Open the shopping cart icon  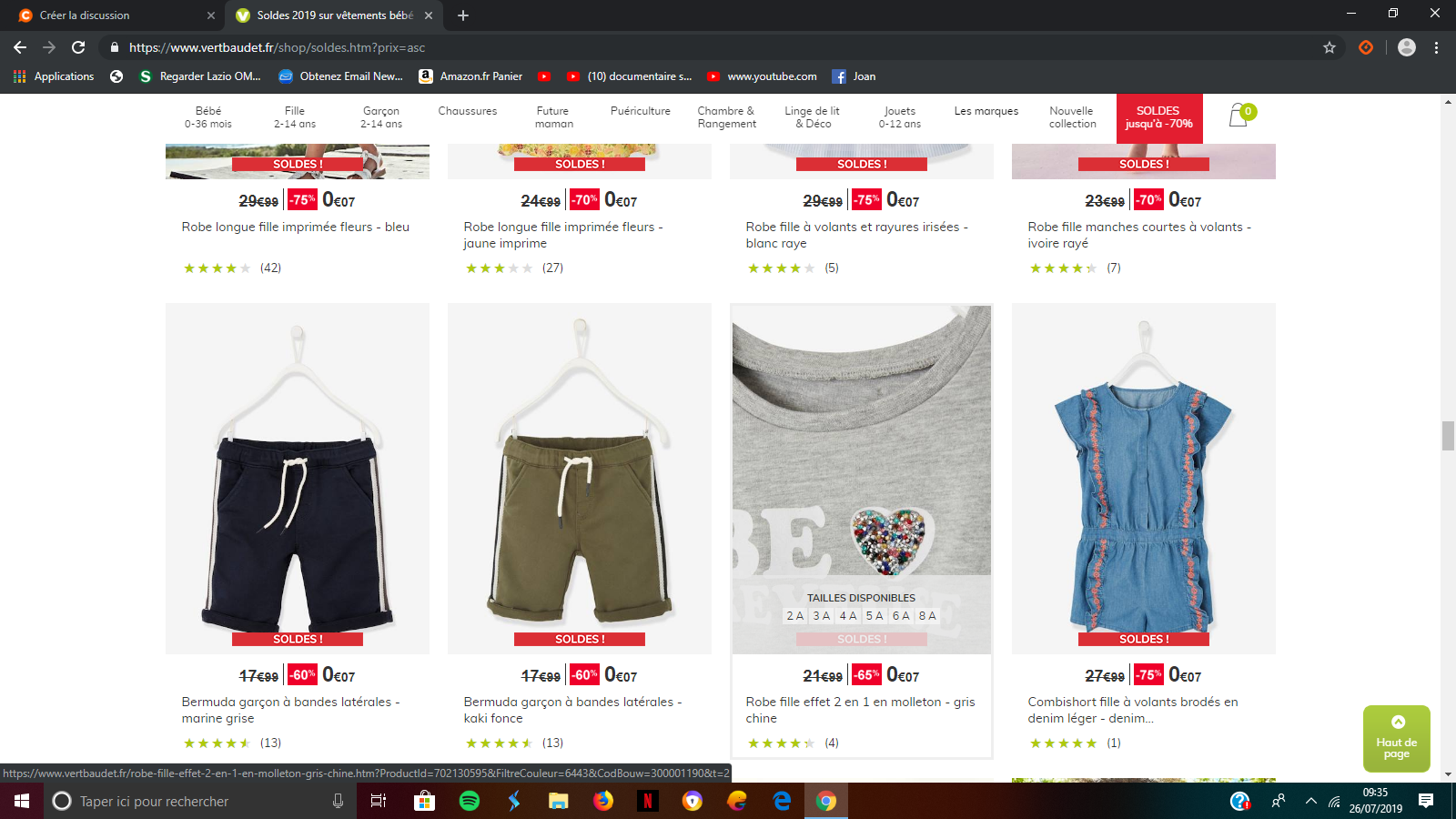pyautogui.click(x=1239, y=116)
